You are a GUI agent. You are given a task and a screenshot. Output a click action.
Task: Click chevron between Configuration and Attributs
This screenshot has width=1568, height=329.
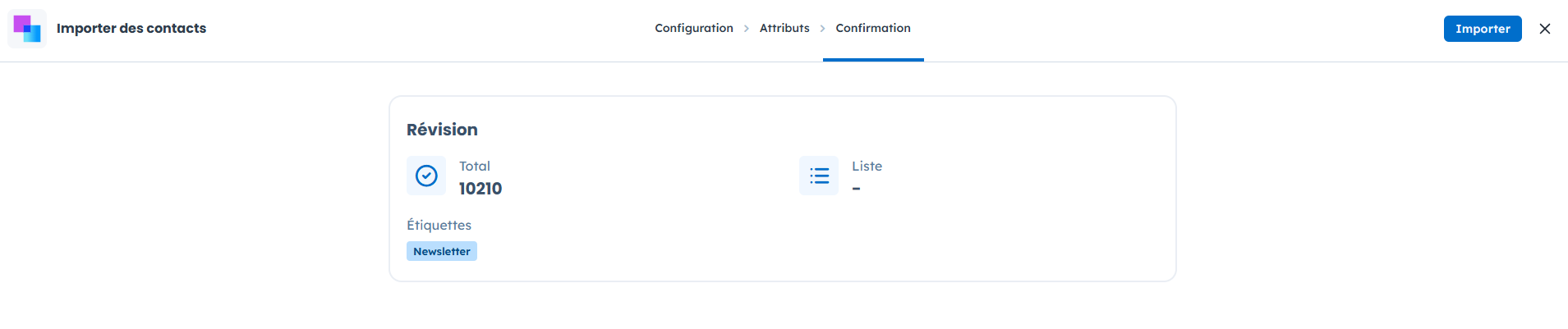click(747, 29)
